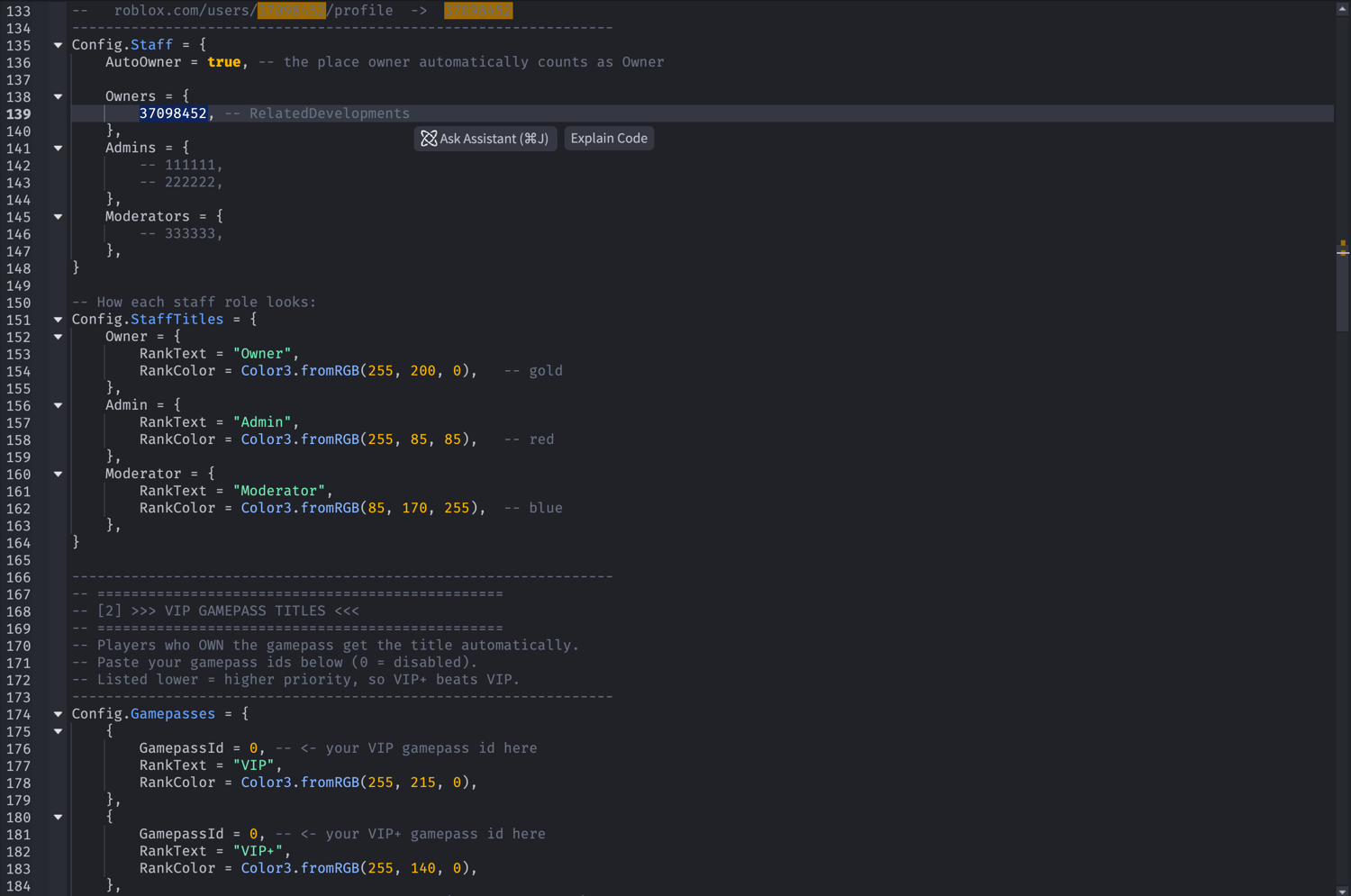Collapse the Config.Gamepasses fold arrow

click(x=58, y=714)
